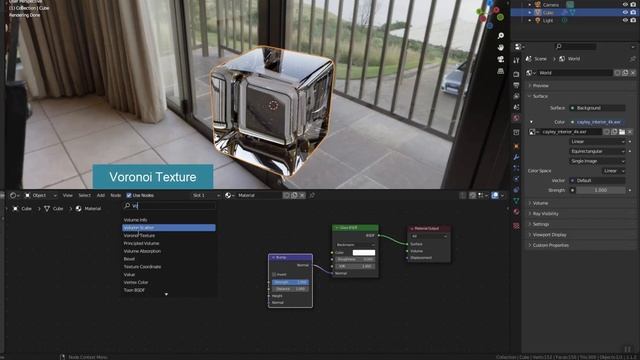The image size is (640, 360).
Task: Open the Linear interpolation dropdown
Action: pos(597,142)
